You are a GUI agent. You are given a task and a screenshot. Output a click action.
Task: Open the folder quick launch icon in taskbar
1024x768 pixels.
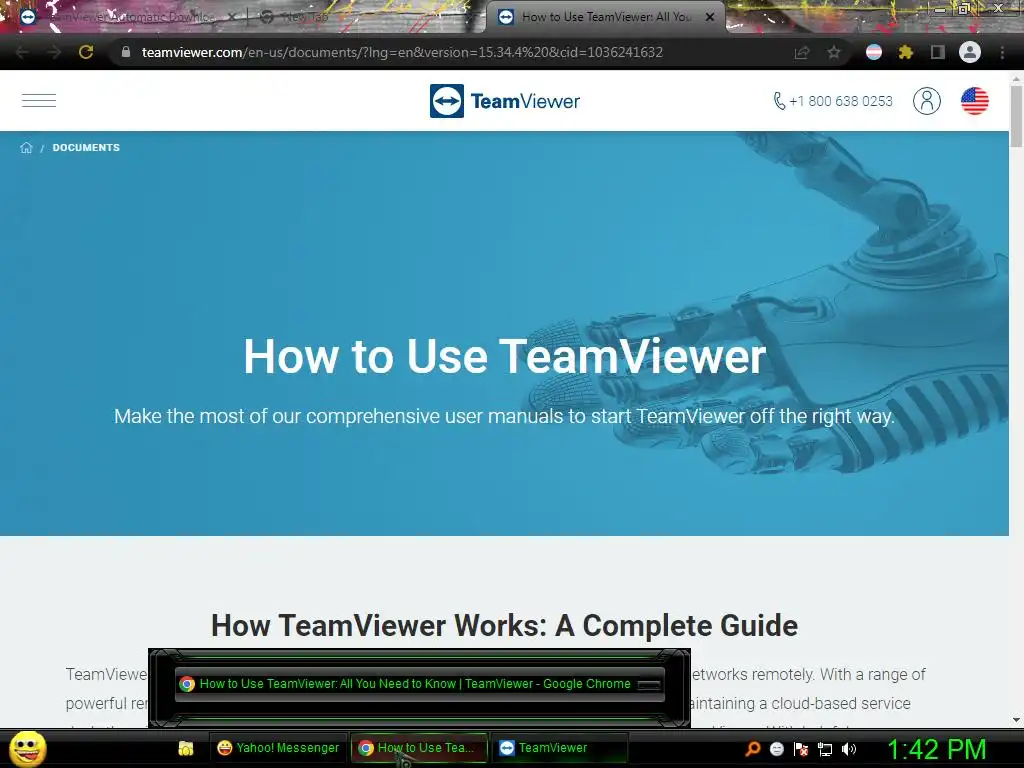click(186, 748)
